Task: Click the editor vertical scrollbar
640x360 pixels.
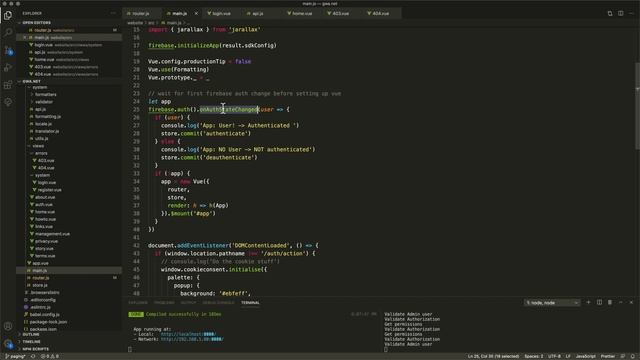Action: 637,106
